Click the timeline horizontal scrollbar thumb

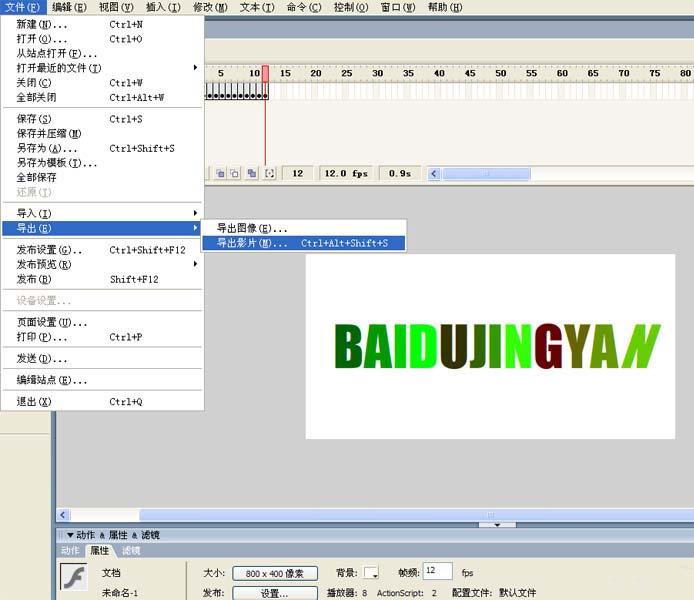pyautogui.click(x=486, y=174)
